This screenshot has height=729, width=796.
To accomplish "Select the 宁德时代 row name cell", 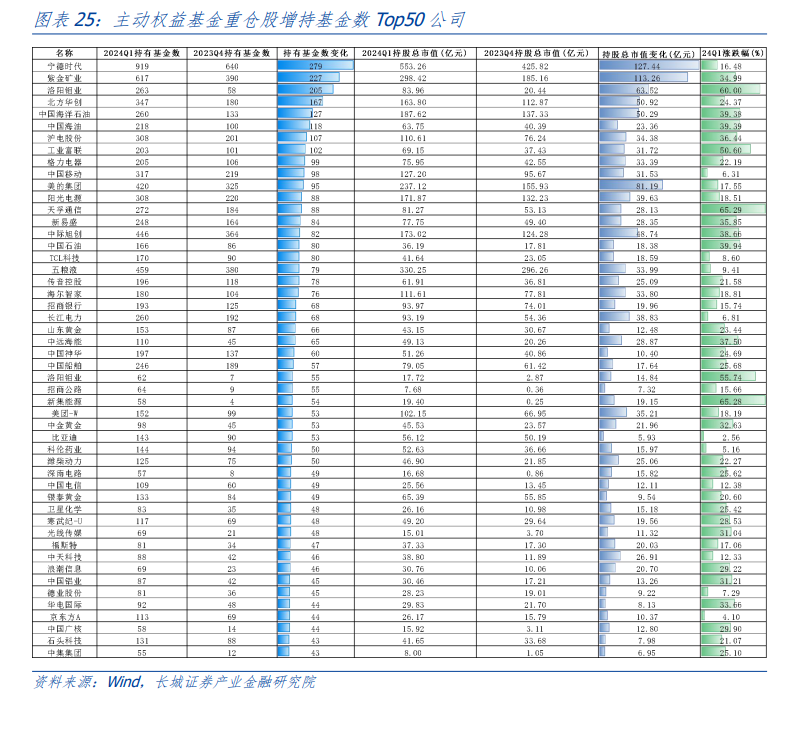I will [65, 65].
